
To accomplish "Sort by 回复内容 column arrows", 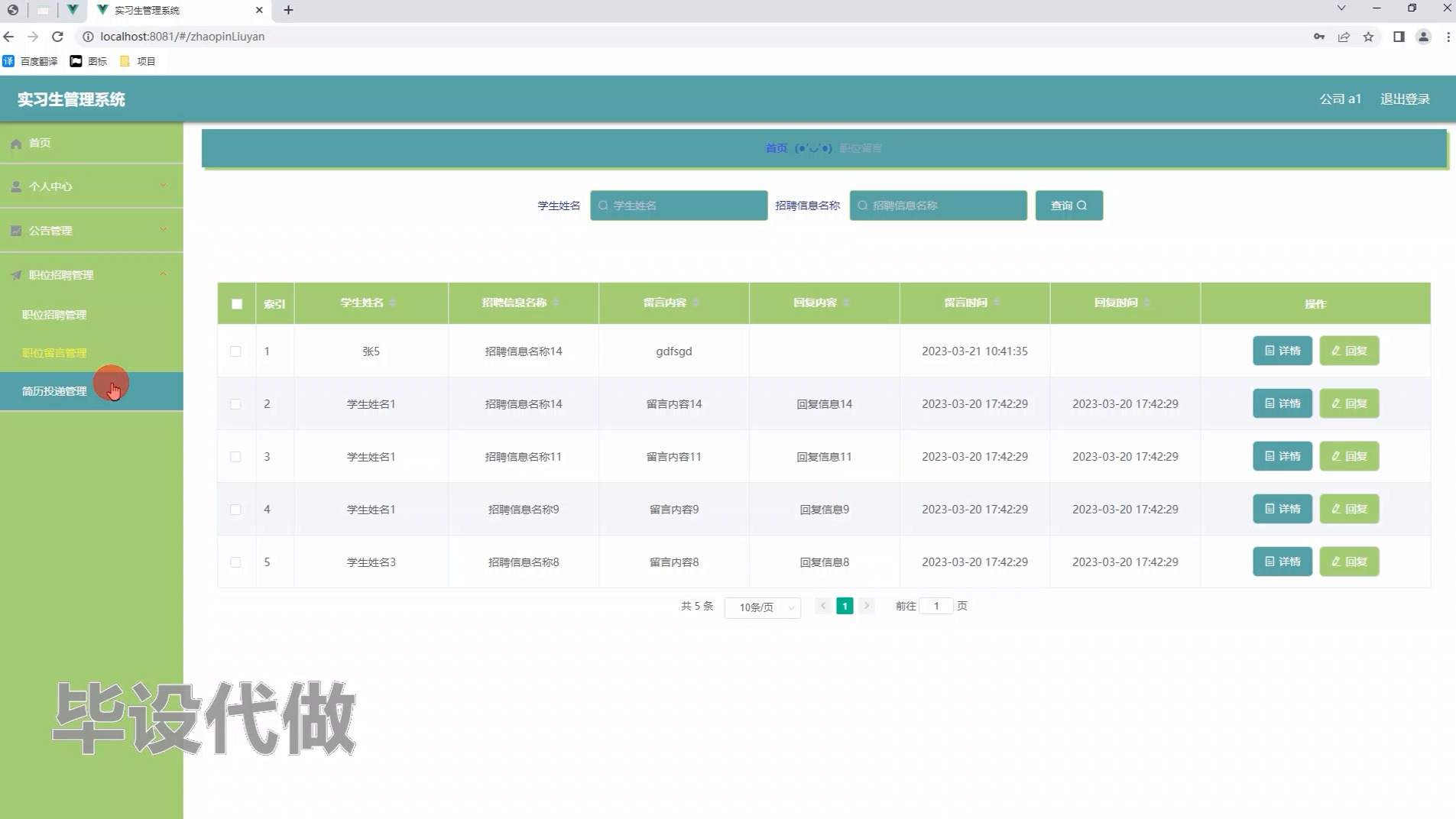I will (x=847, y=303).
